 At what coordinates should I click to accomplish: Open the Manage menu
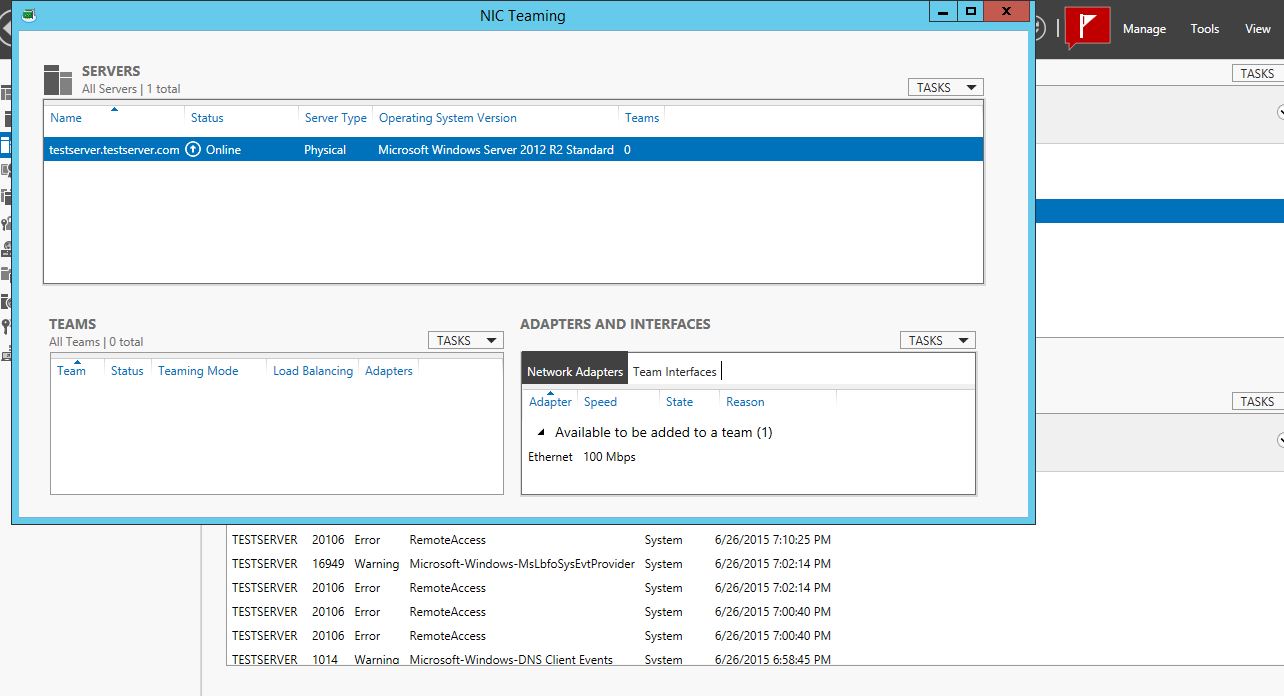pyautogui.click(x=1144, y=29)
